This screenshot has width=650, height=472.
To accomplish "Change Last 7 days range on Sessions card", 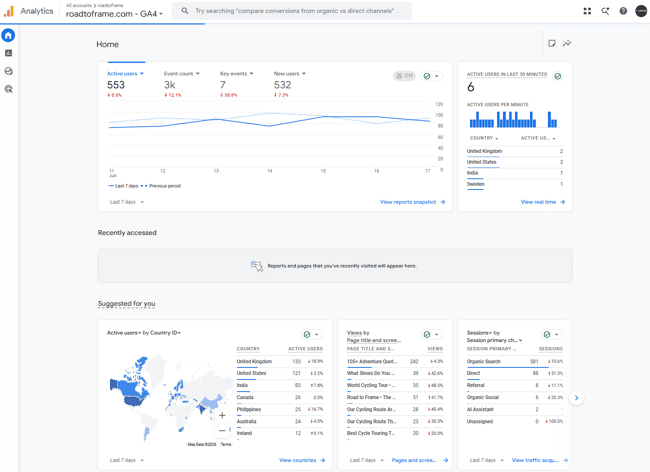I will coord(487,460).
